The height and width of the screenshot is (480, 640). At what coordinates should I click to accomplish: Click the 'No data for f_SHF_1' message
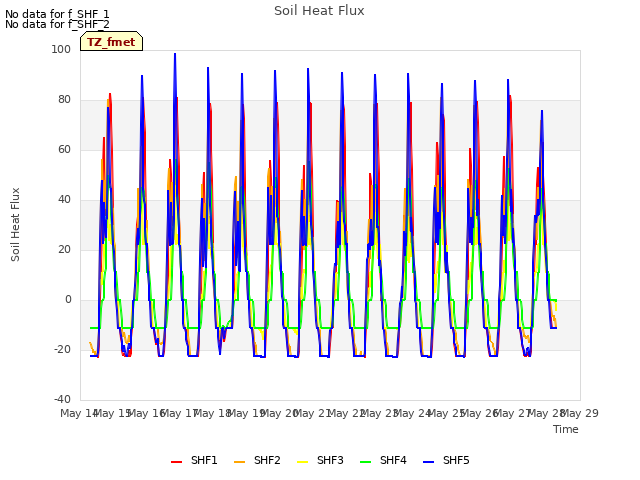click(x=57, y=14)
